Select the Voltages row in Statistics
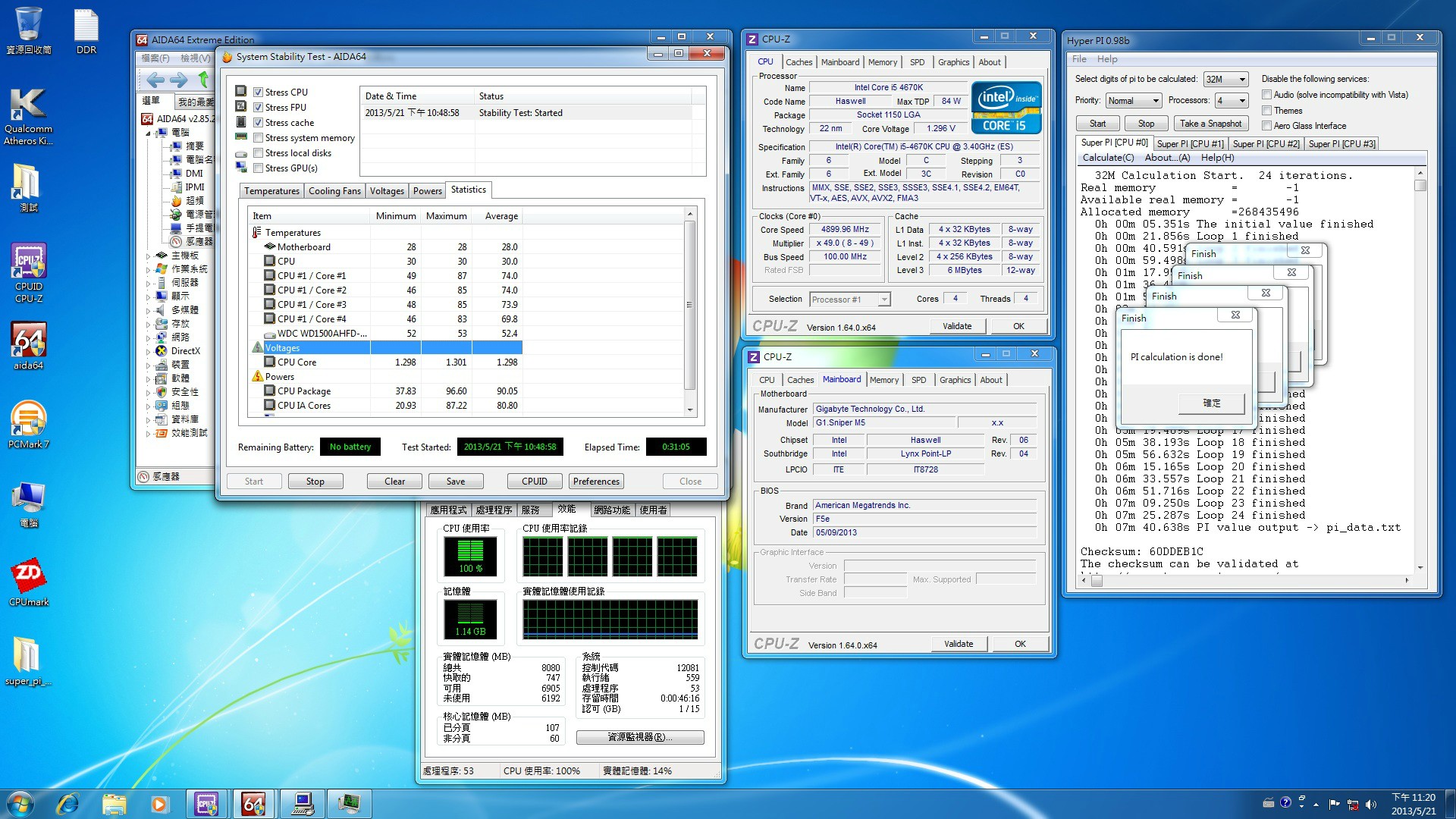Viewport: 1456px width, 819px height. point(386,348)
